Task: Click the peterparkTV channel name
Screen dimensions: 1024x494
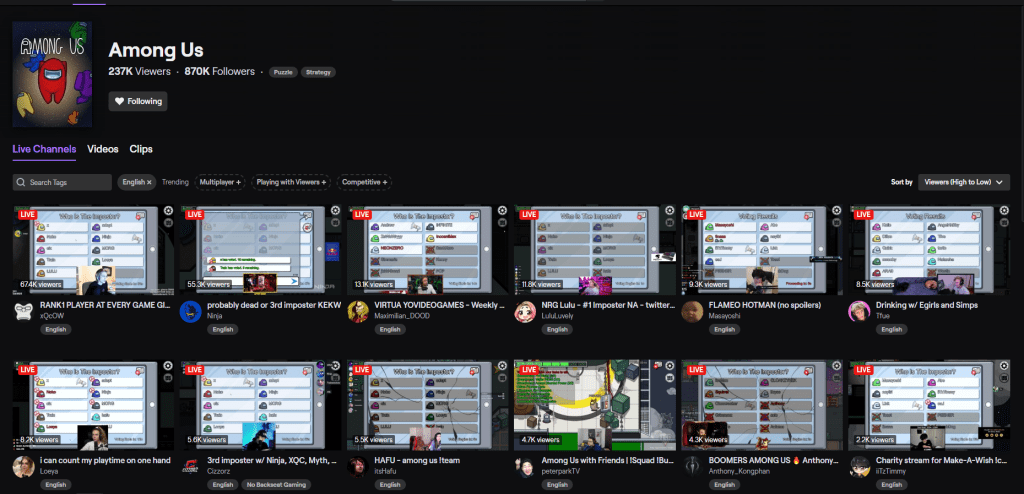Action: pos(561,472)
